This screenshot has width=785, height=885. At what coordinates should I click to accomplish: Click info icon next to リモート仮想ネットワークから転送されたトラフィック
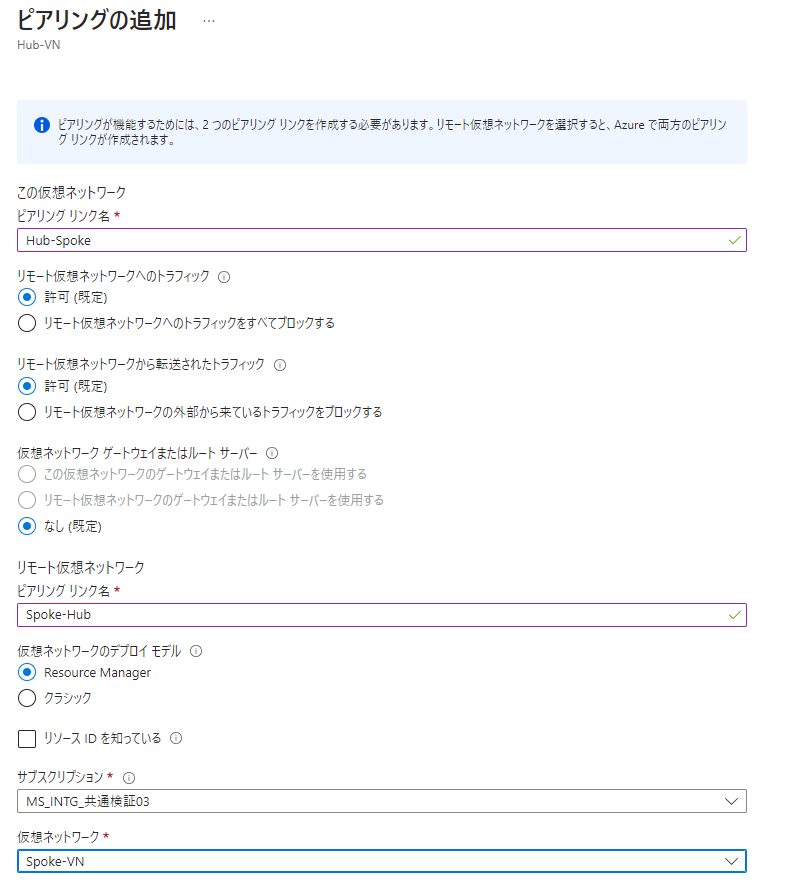pyautogui.click(x=280, y=365)
